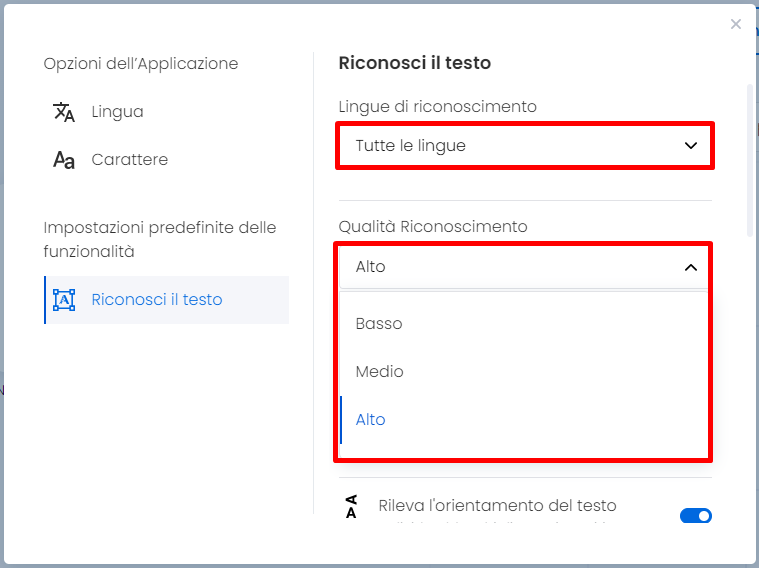Toggle Rileva l'orientamento del testo switch
Image resolution: width=759 pixels, height=568 pixels.
coord(696,516)
